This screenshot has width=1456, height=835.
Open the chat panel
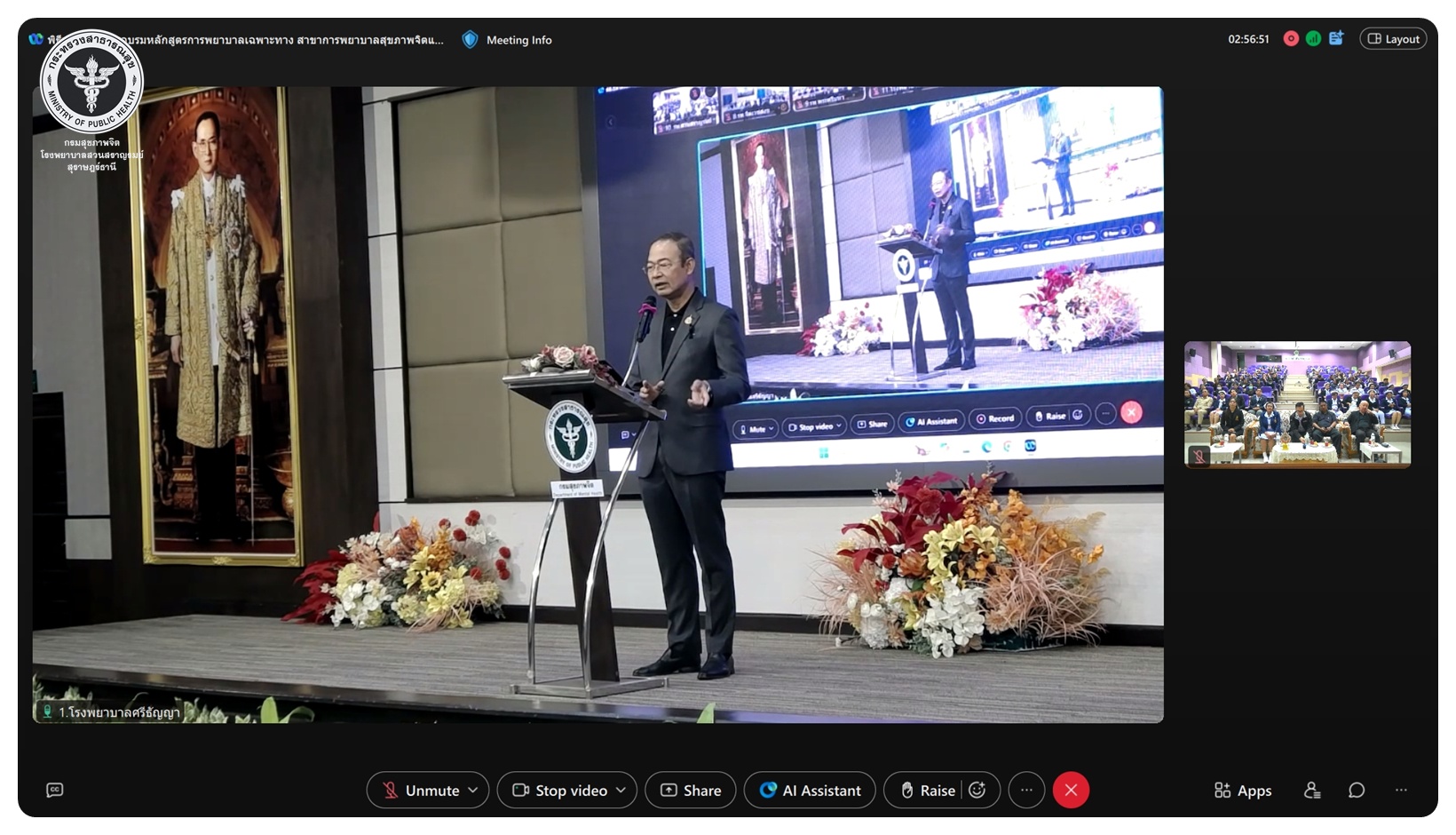(1356, 790)
